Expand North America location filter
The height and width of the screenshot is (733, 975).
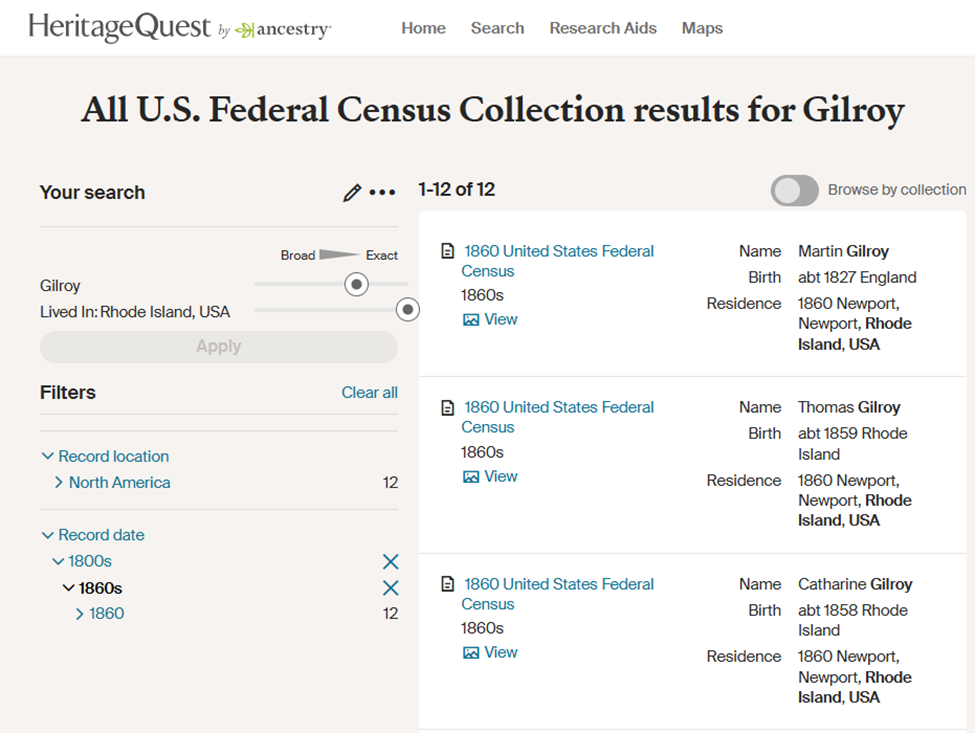[x=59, y=483]
